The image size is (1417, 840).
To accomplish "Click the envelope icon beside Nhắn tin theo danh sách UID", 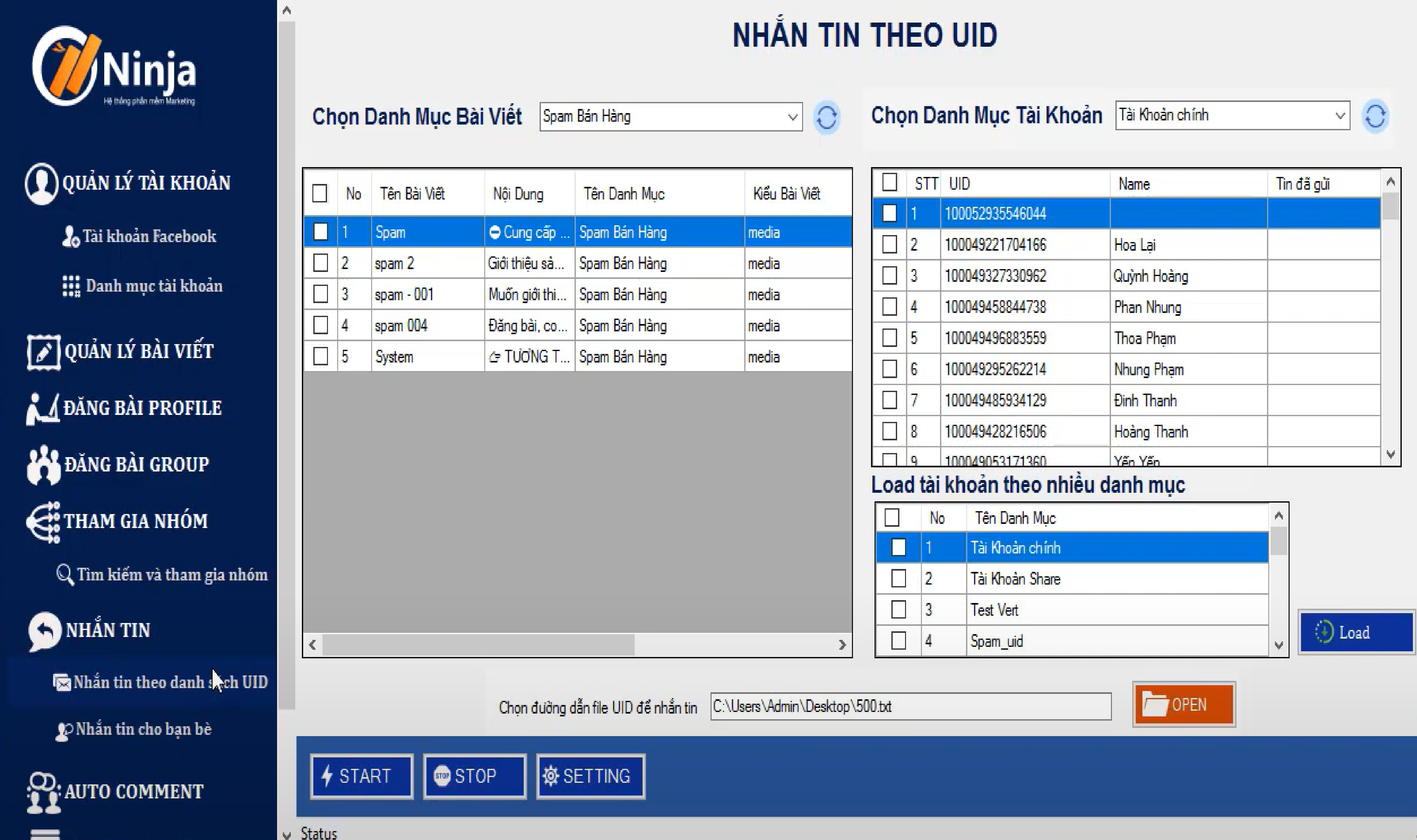I will [62, 683].
